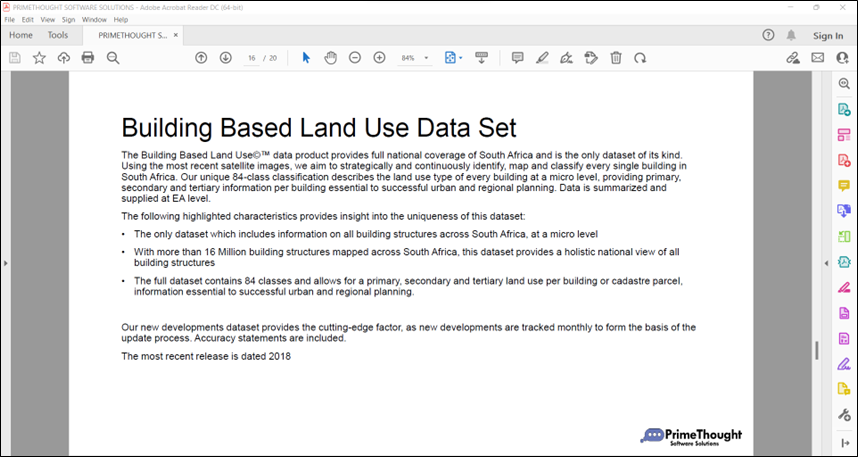Open the More Tools wrench icon
The image size is (858, 457).
pos(844,414)
